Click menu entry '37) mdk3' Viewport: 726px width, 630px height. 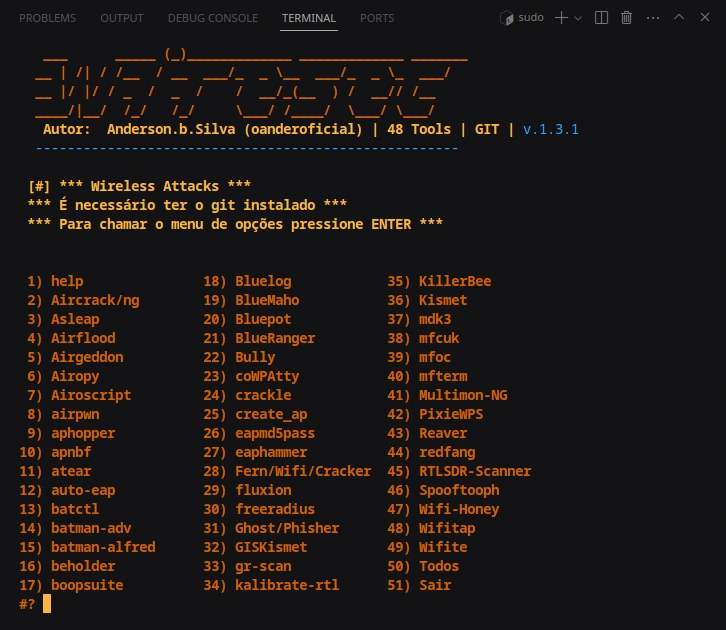(x=419, y=319)
